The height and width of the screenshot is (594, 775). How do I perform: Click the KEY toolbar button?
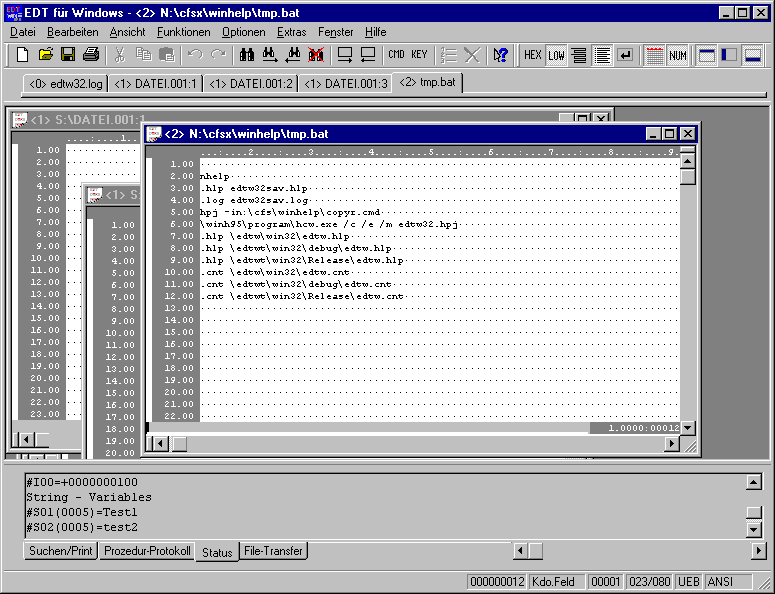pos(419,55)
